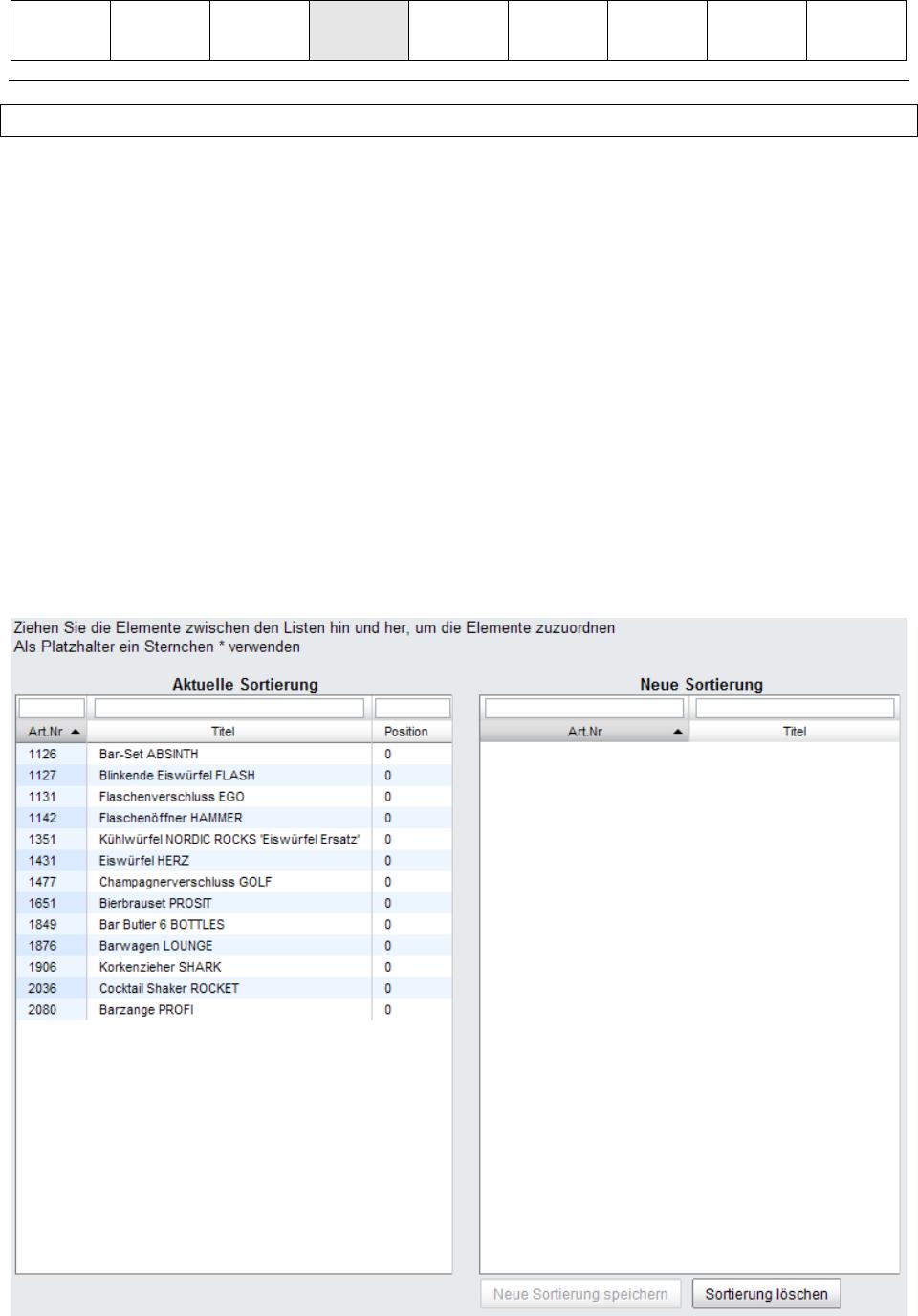Focus Art.Nr filter field in Aktuelle Sortierung
This screenshot has height=1316, width=918.
[52, 708]
